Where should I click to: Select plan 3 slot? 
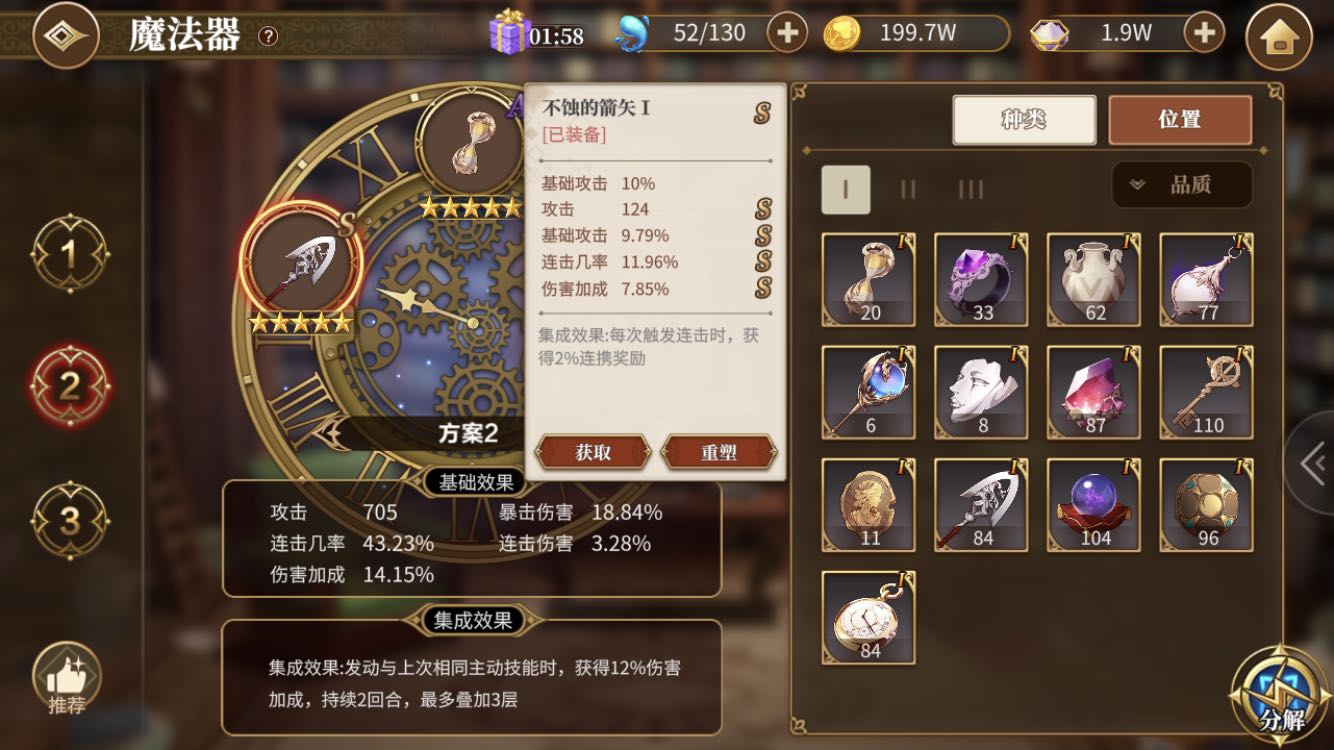pos(69,520)
